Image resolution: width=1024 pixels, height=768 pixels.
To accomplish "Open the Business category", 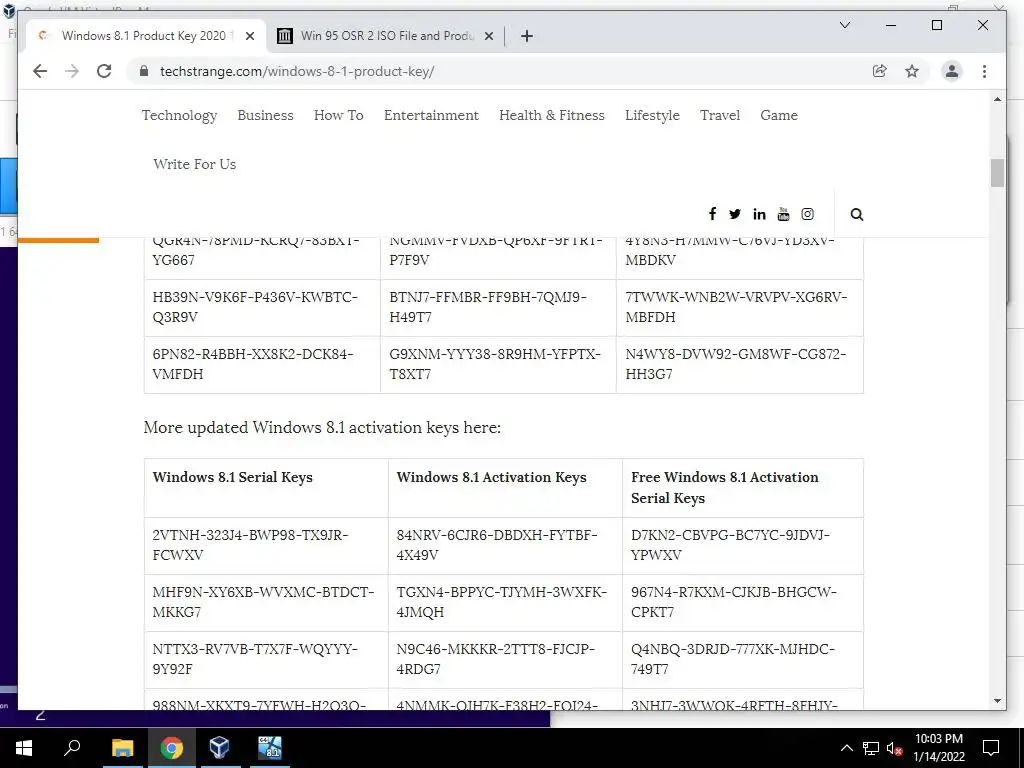I will pyautogui.click(x=265, y=115).
